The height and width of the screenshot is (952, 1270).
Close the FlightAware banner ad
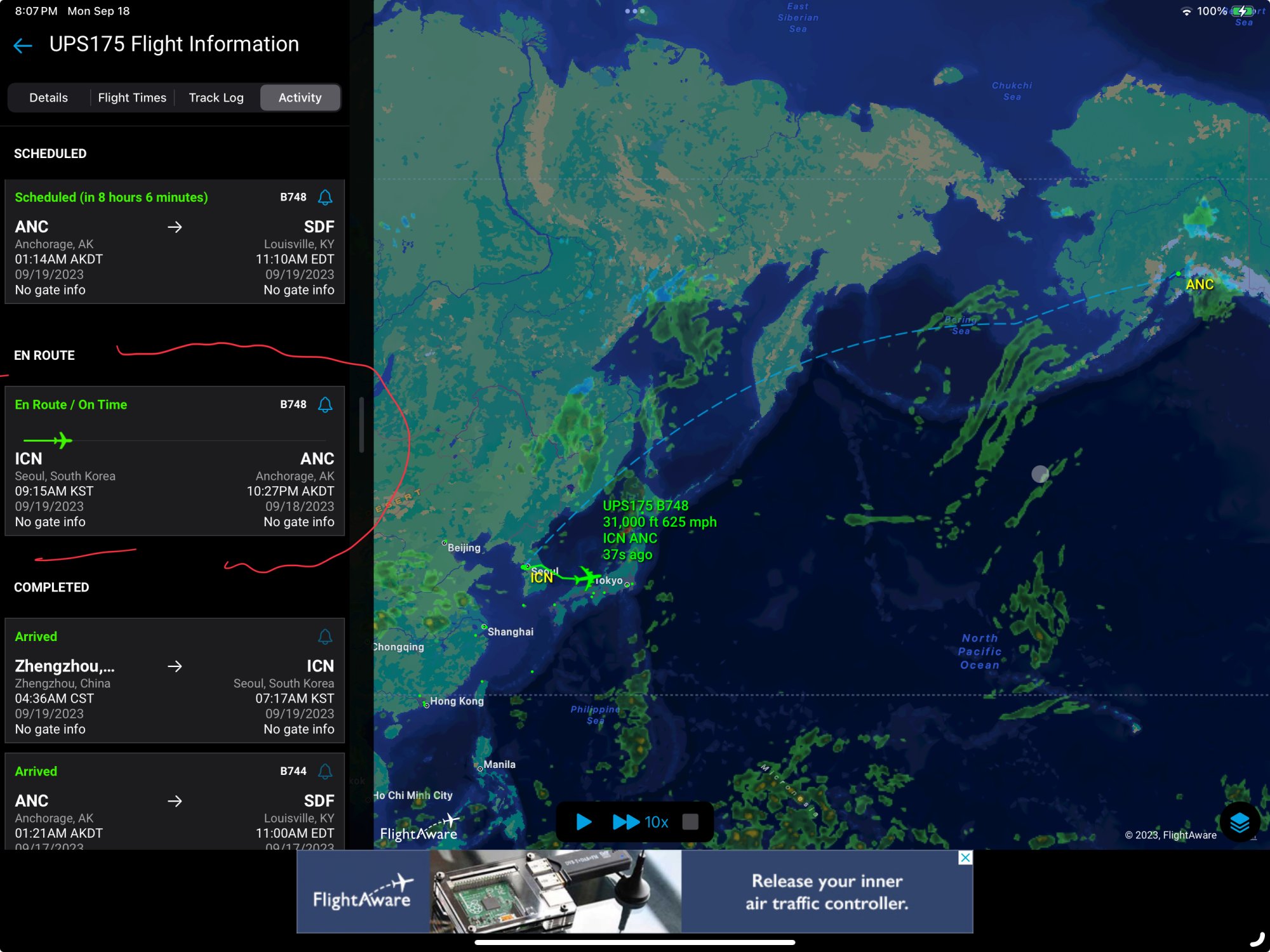coord(965,858)
